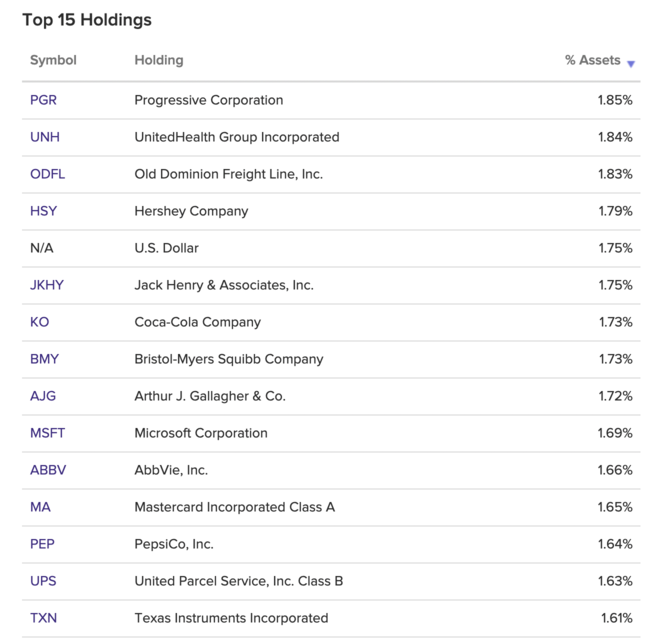Click the Symbol column header
Viewport: 658px width, 642px height.
point(53,60)
